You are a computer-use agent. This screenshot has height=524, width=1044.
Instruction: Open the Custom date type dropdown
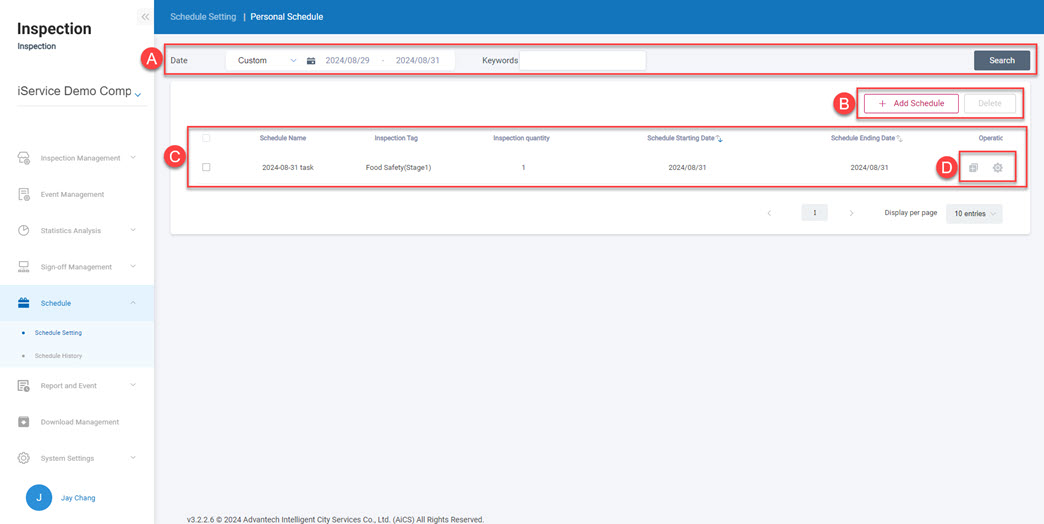click(265, 61)
